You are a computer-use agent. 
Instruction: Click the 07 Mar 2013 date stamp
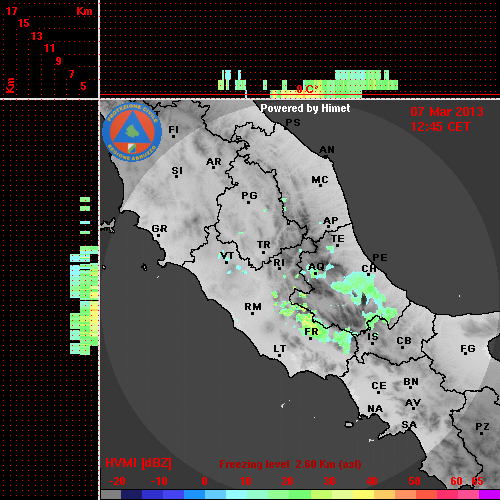coord(447,112)
